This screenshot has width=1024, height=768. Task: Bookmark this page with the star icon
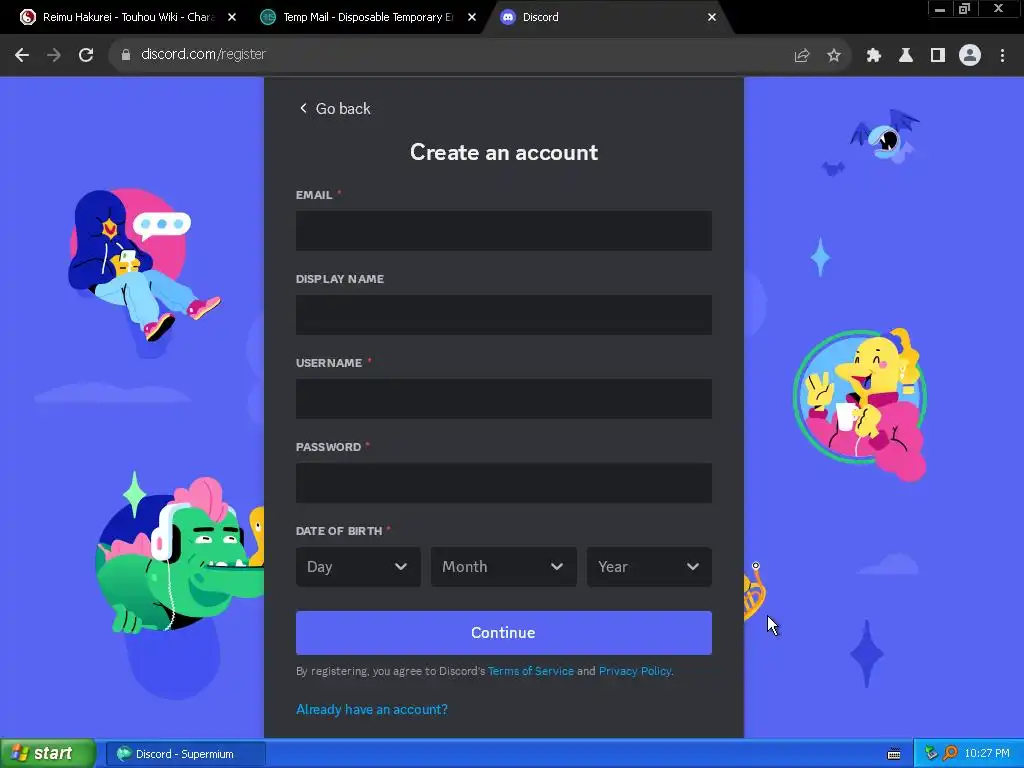tap(833, 56)
